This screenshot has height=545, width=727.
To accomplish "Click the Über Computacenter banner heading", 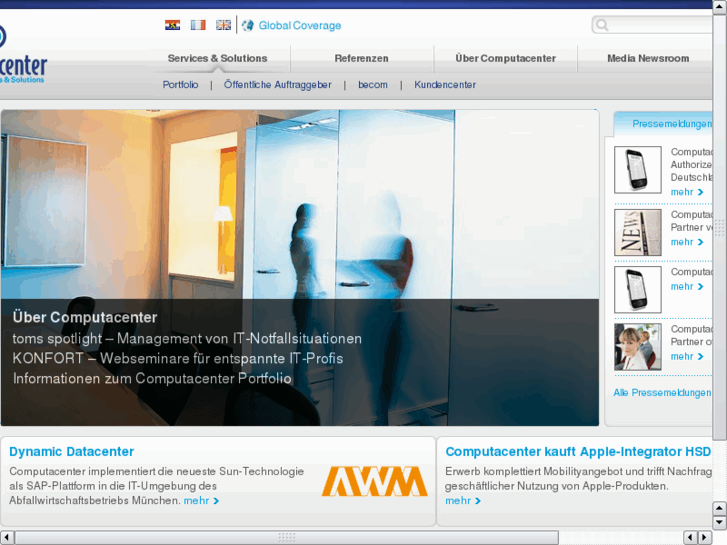I will (x=85, y=318).
